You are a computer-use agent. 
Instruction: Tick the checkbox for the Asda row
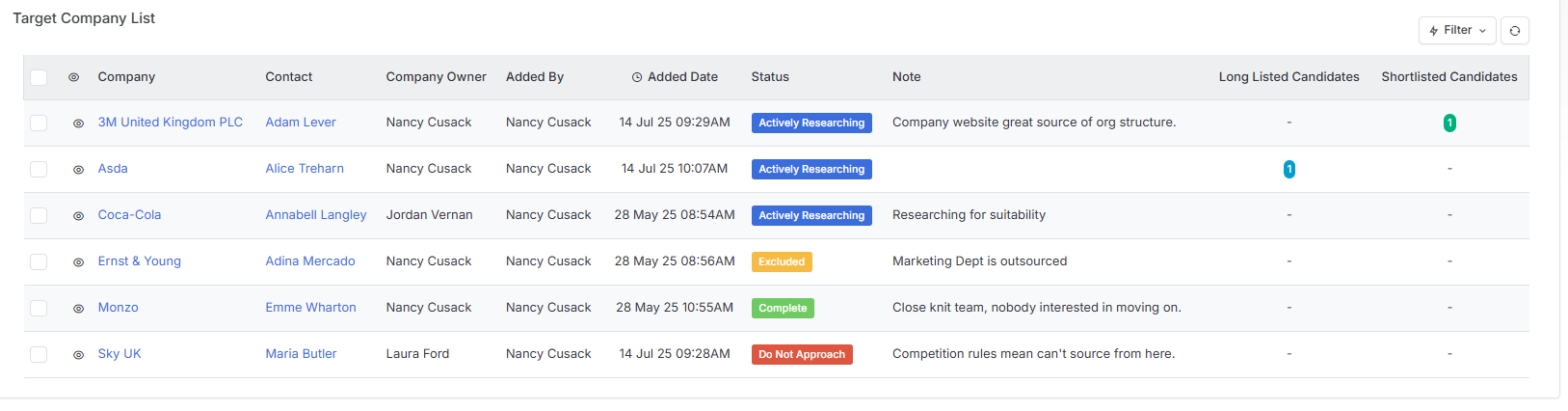point(39,170)
